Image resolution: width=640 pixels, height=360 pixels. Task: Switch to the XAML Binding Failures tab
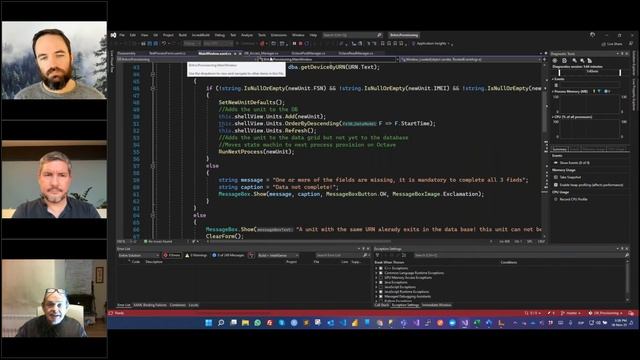point(150,305)
